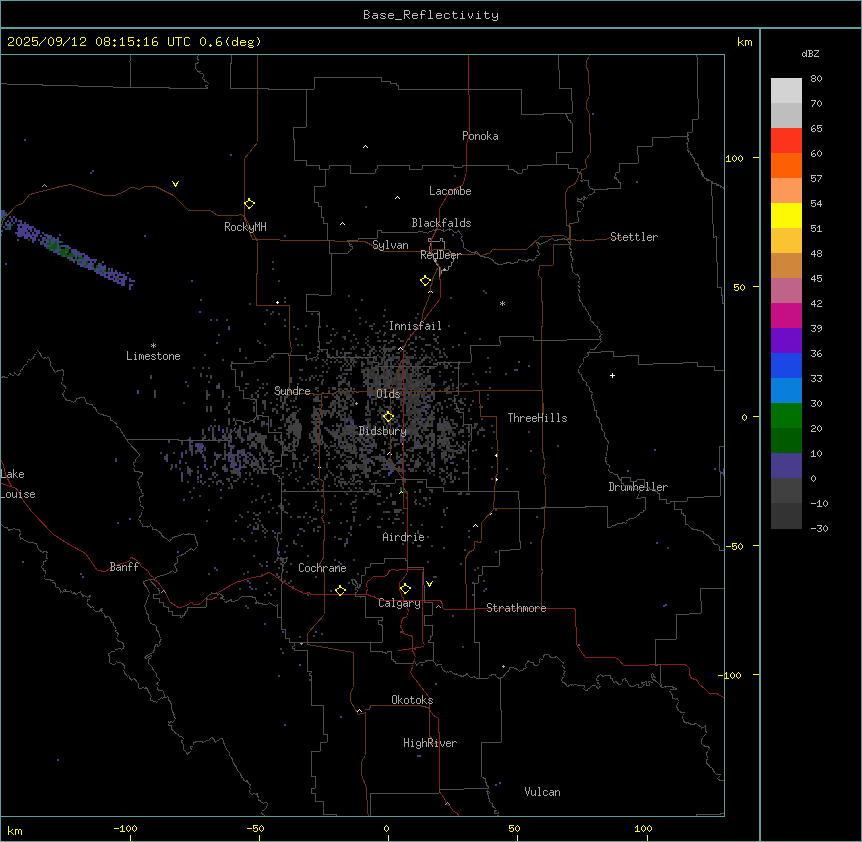The width and height of the screenshot is (862, 842).
Task: Click the yellow diamond marker above Calgary label
Action: tap(406, 589)
